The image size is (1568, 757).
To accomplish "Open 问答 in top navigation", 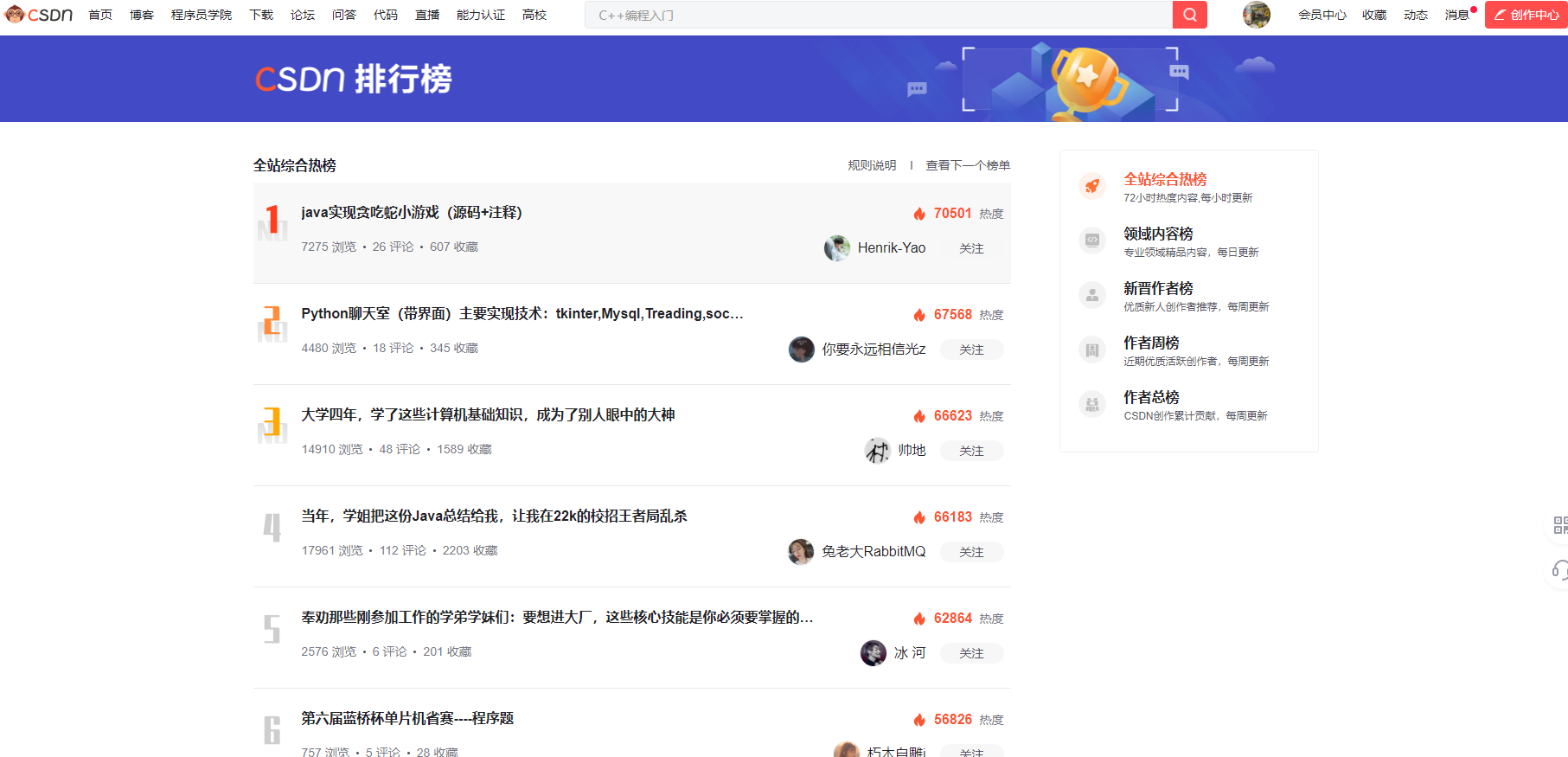I will pos(344,15).
